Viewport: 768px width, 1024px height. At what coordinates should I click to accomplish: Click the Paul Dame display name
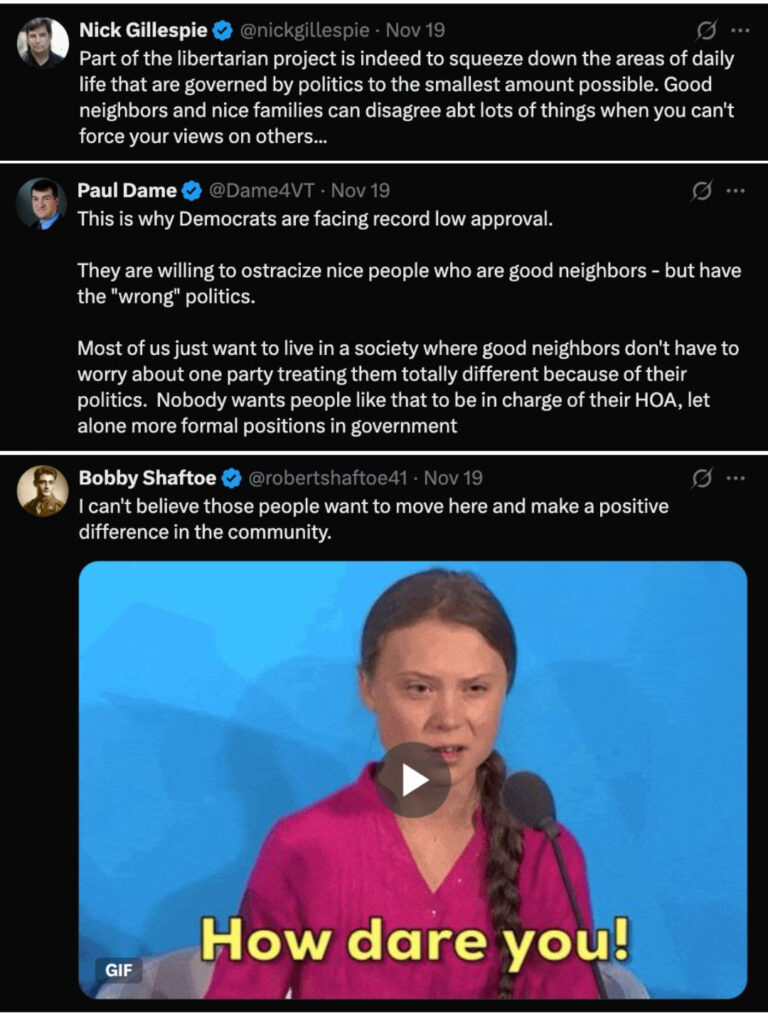(x=127, y=190)
